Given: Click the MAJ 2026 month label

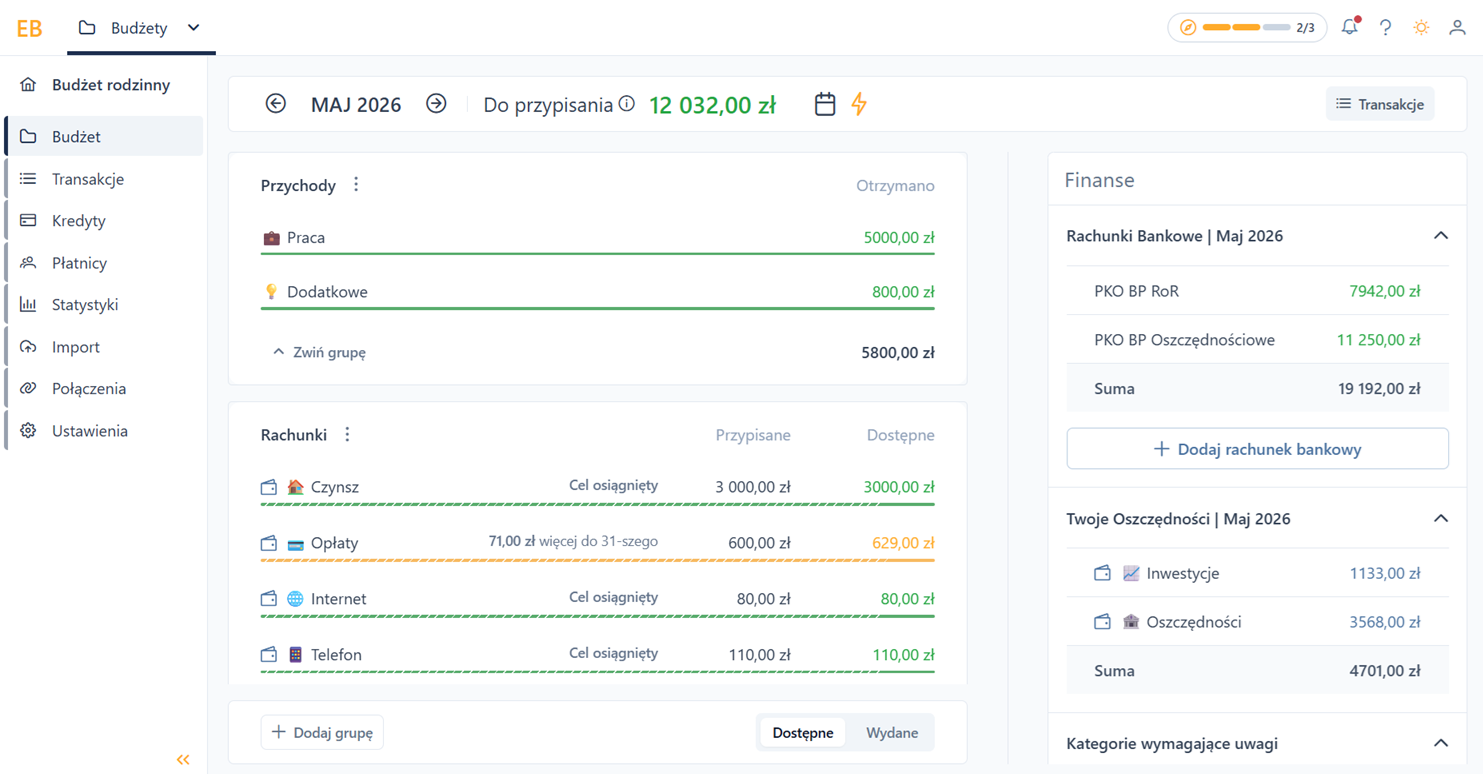Looking at the screenshot, I should (x=356, y=104).
